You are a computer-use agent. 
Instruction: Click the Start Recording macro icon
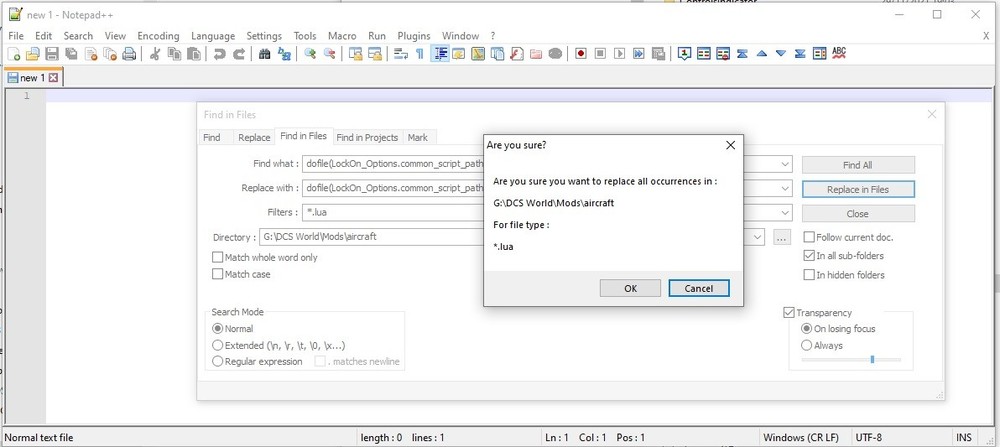(580, 54)
